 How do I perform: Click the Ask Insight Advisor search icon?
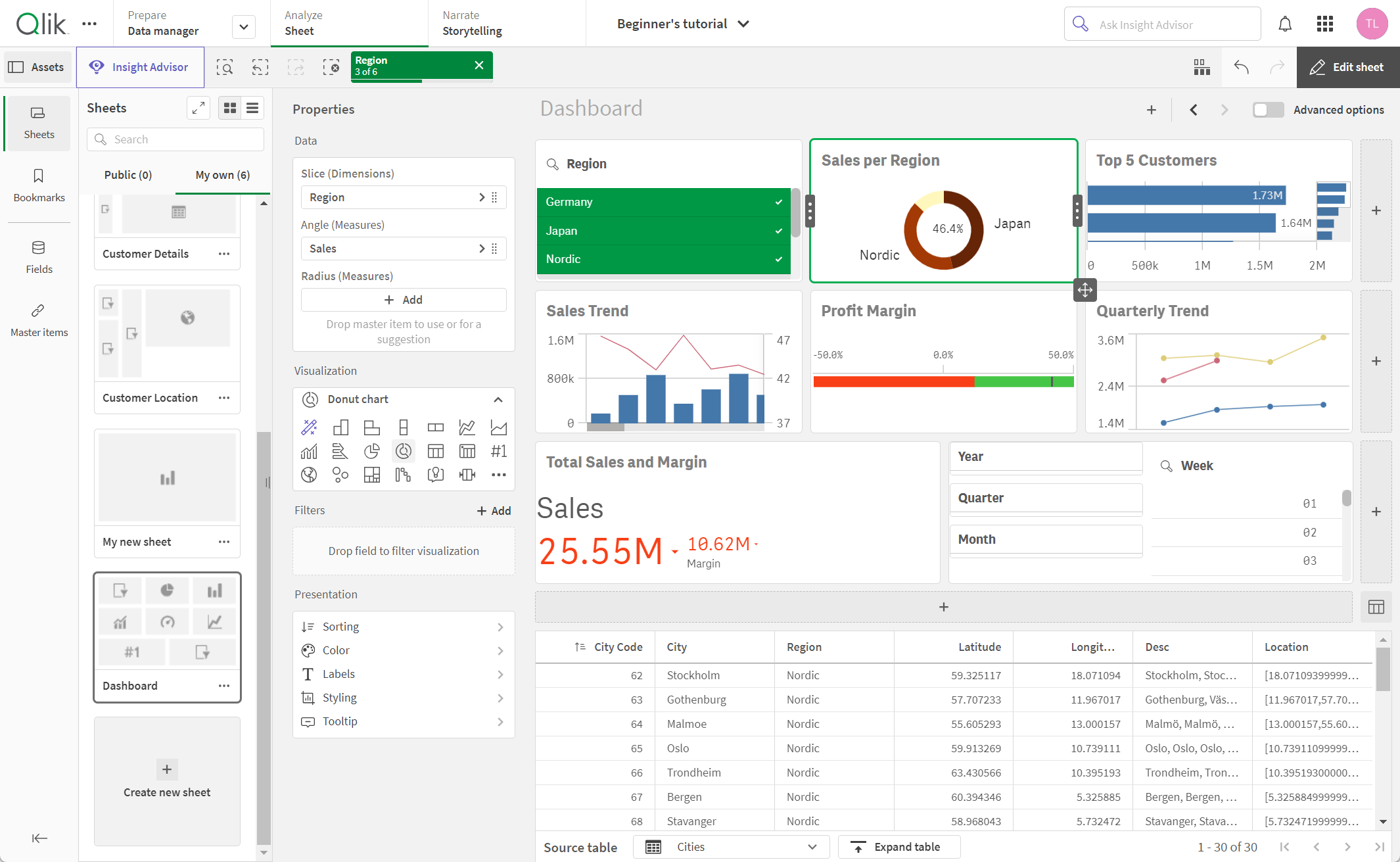coord(1078,22)
